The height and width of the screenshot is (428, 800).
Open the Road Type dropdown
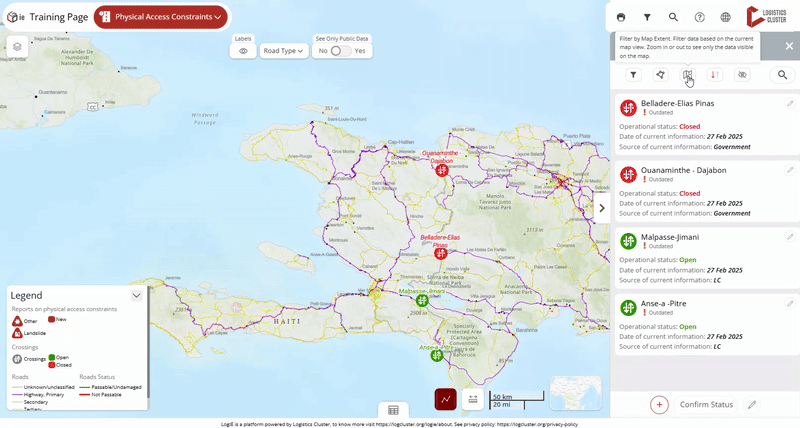(x=284, y=51)
